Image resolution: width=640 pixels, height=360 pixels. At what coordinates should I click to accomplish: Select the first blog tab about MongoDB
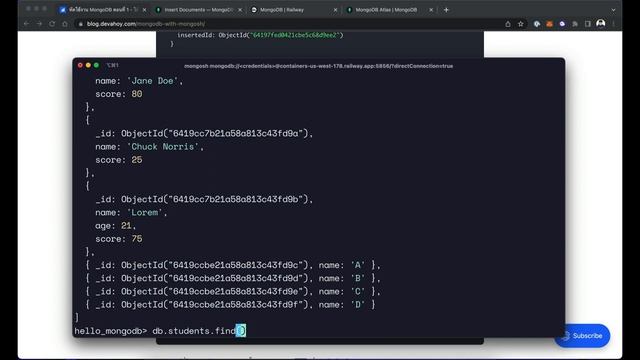(102, 10)
